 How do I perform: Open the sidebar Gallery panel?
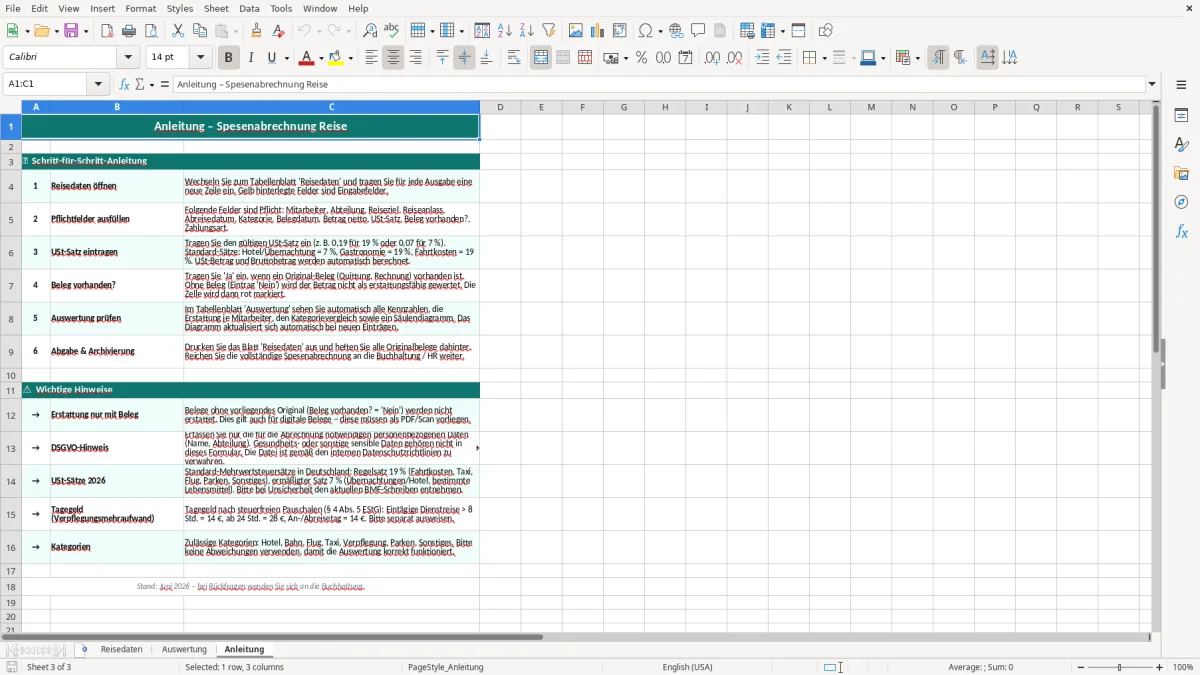click(1181, 173)
